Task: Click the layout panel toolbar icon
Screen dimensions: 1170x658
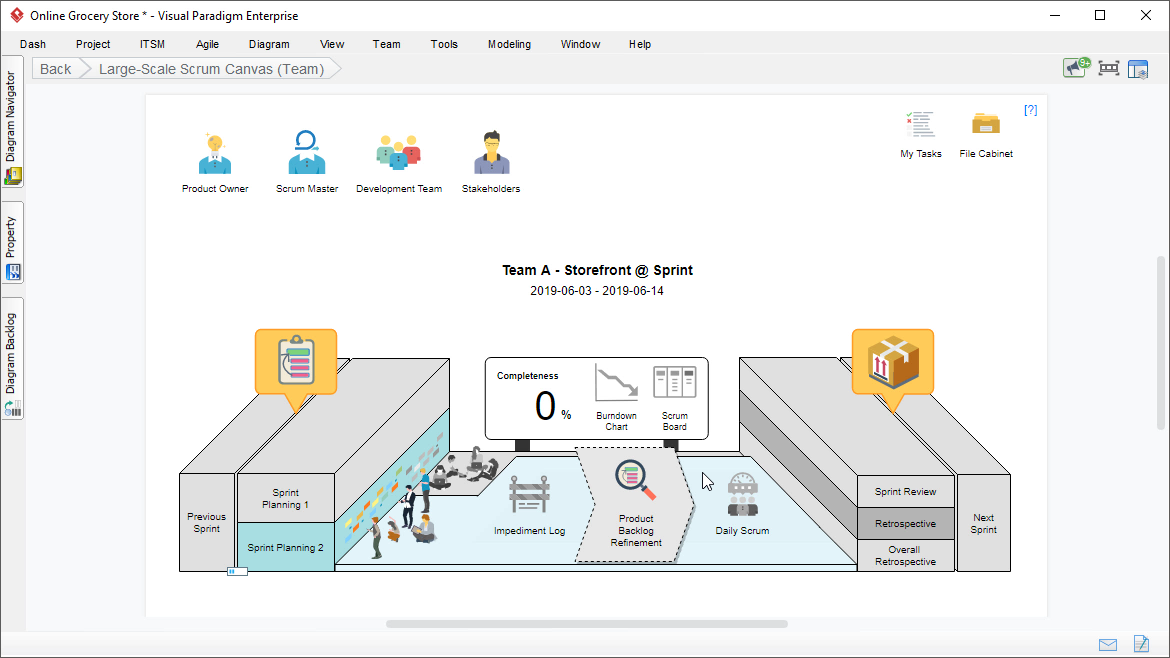Action: [x=1138, y=68]
